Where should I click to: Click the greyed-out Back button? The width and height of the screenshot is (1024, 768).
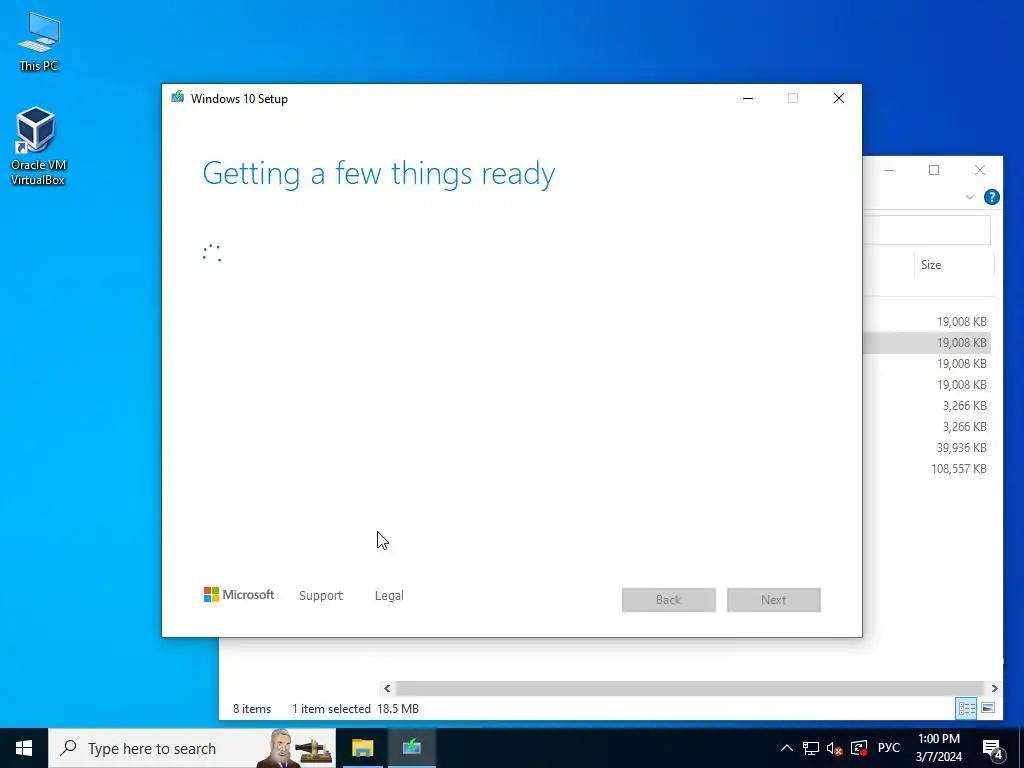669,600
